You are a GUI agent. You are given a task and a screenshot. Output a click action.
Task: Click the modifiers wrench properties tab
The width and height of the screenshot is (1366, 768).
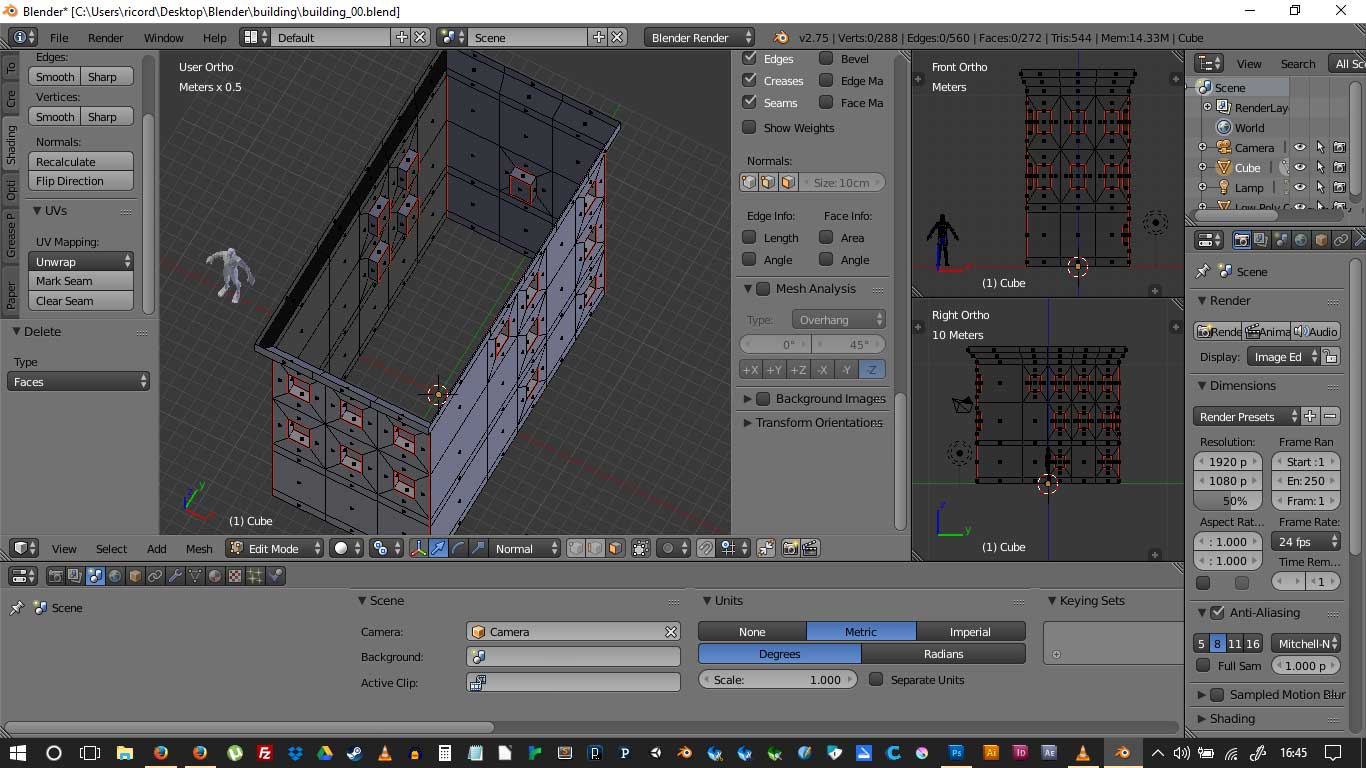coord(175,576)
